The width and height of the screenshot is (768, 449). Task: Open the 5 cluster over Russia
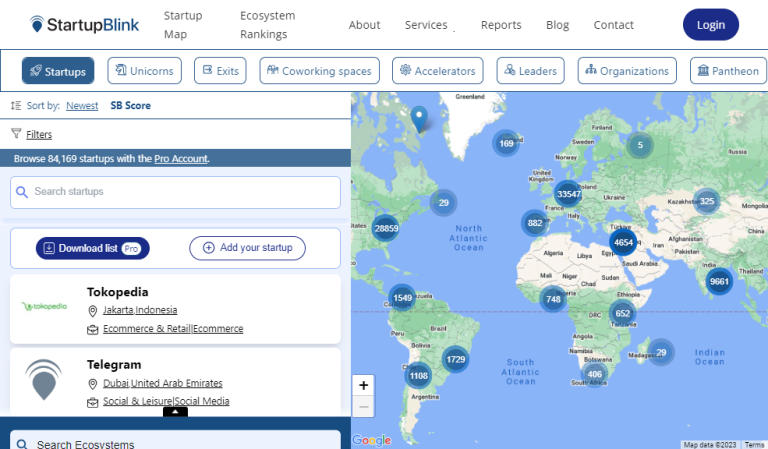tap(640, 145)
